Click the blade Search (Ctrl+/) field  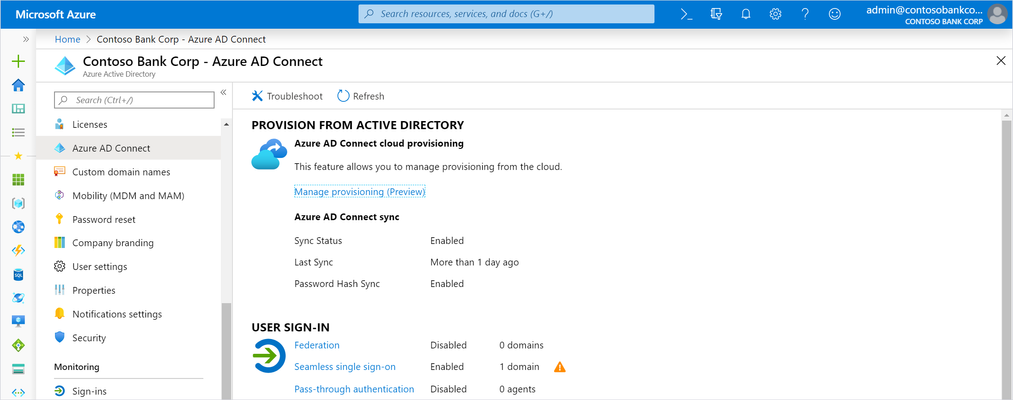click(134, 100)
